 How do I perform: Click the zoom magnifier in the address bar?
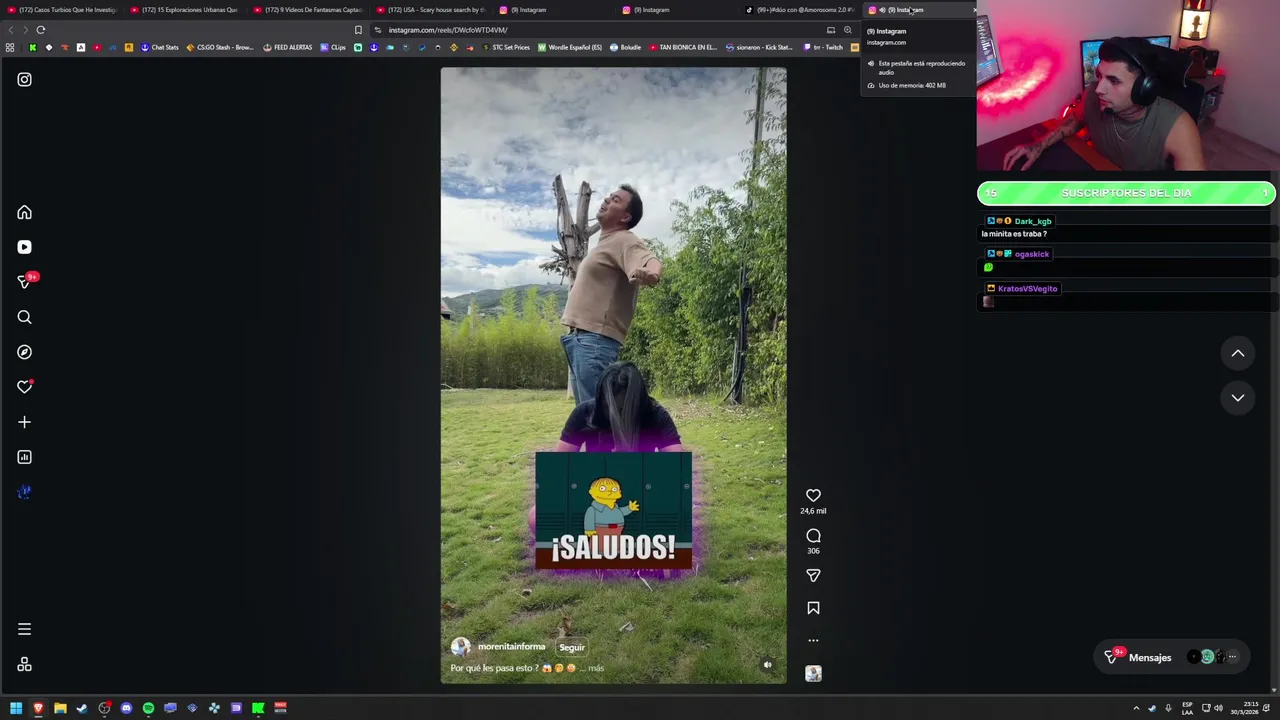(847, 30)
